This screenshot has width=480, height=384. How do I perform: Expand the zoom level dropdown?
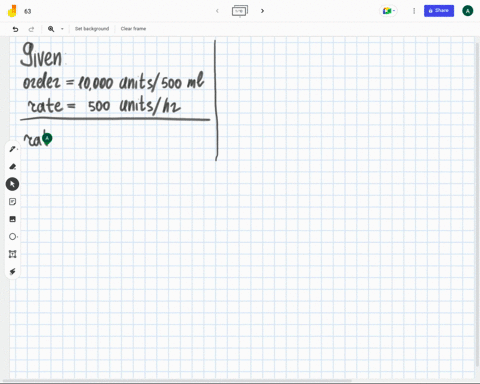coord(62,29)
